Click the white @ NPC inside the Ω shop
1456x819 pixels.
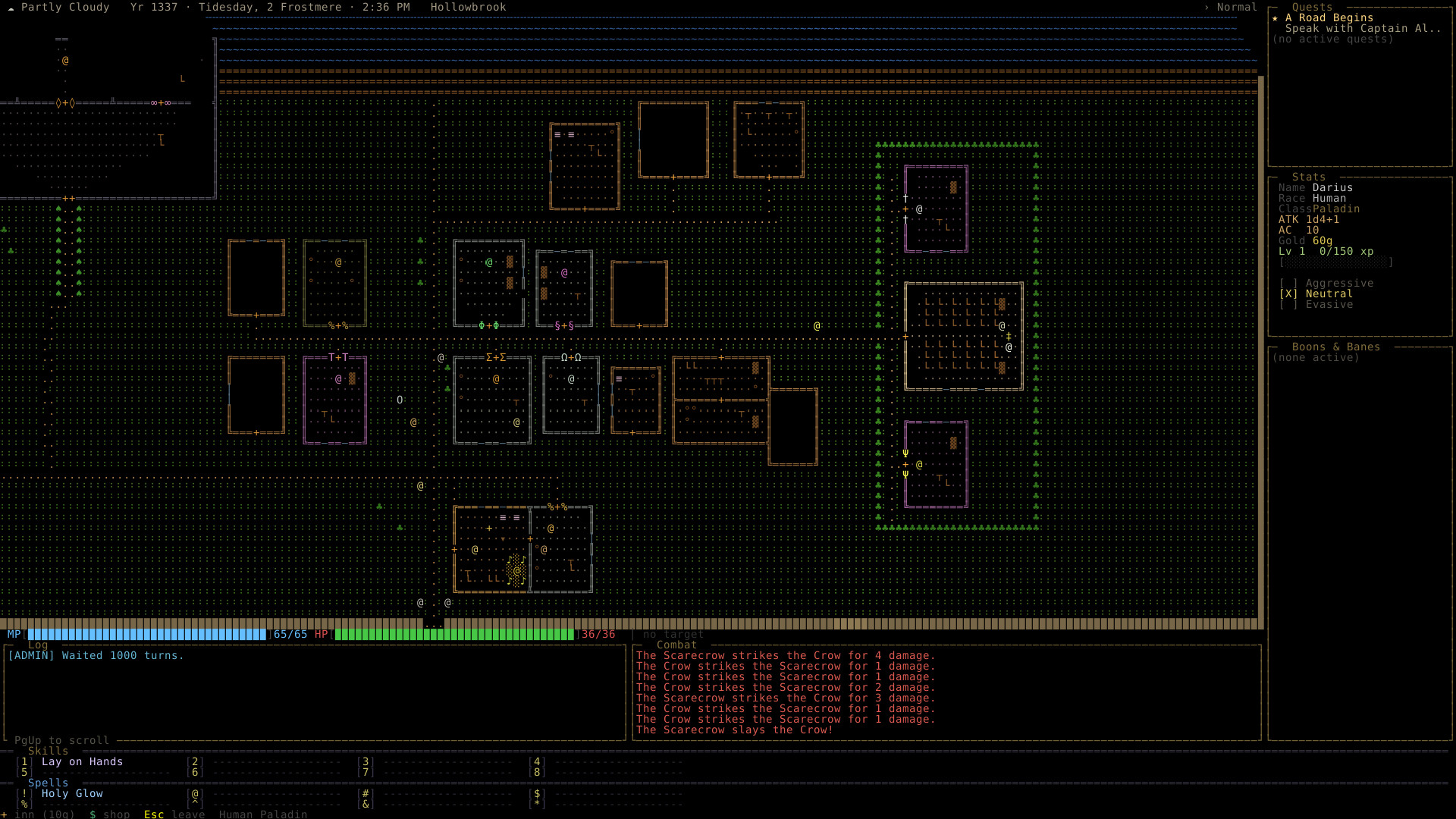coord(571,379)
